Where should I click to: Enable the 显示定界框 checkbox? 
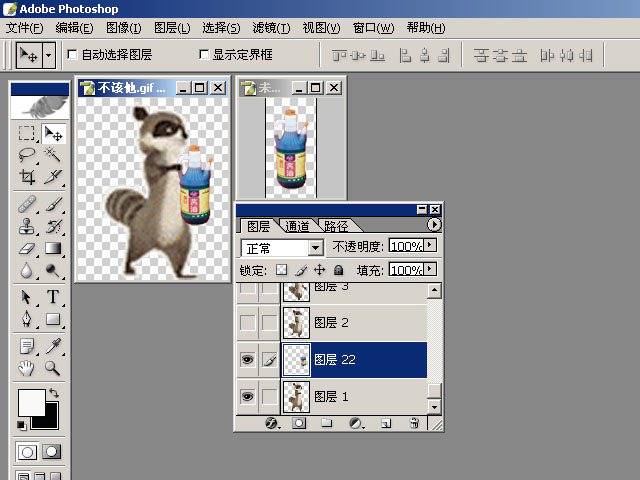(x=204, y=54)
